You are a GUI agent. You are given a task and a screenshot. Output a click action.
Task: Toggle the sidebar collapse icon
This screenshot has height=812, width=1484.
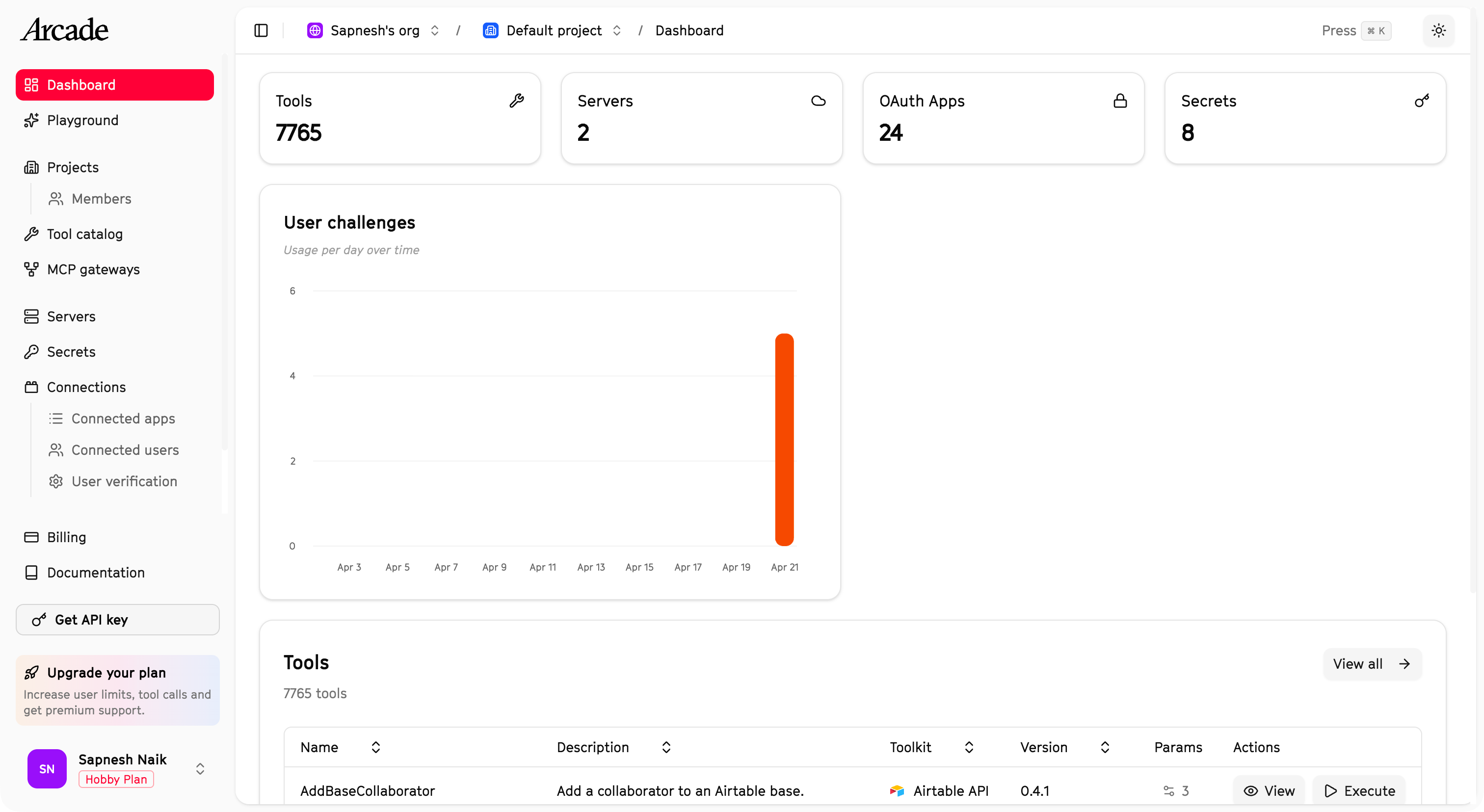pyautogui.click(x=261, y=30)
